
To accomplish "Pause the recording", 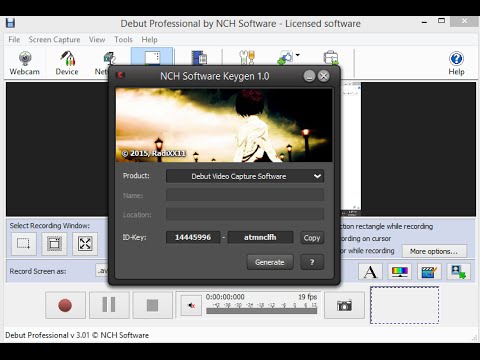I will point(109,305).
